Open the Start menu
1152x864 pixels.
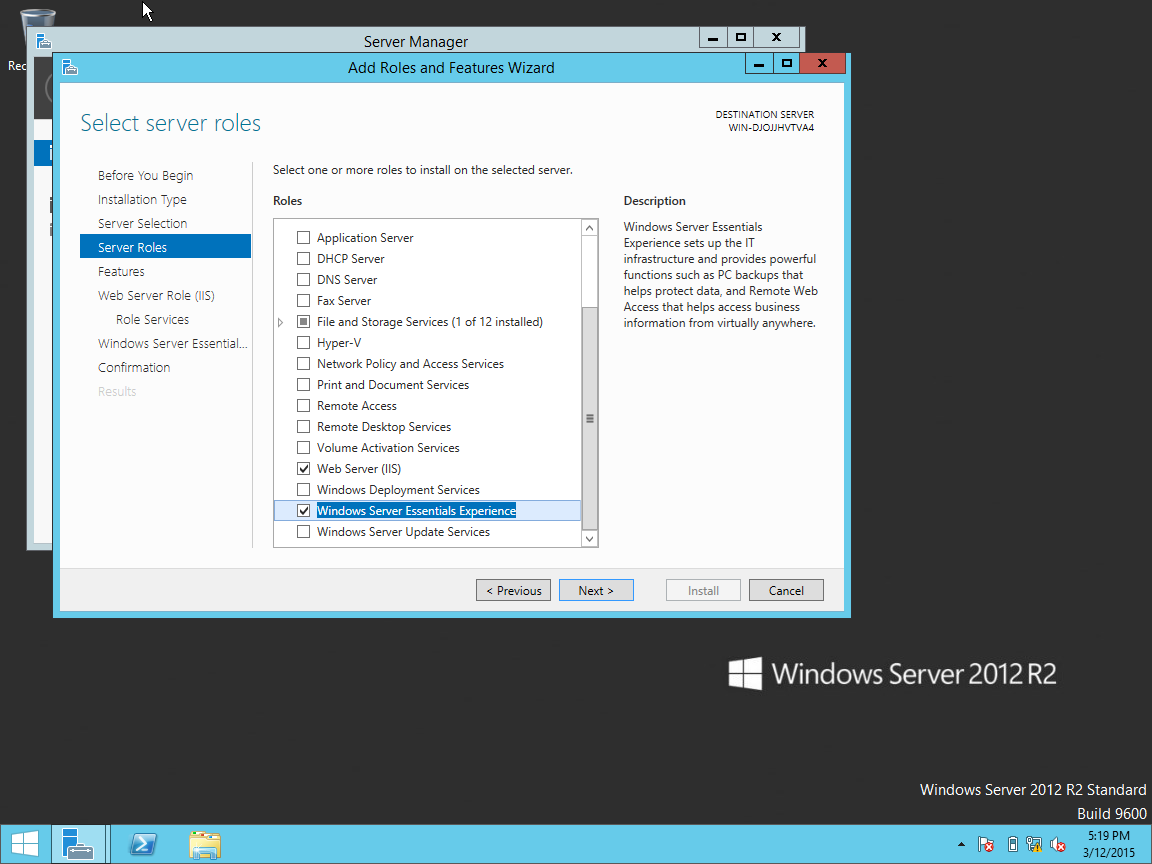[25, 844]
